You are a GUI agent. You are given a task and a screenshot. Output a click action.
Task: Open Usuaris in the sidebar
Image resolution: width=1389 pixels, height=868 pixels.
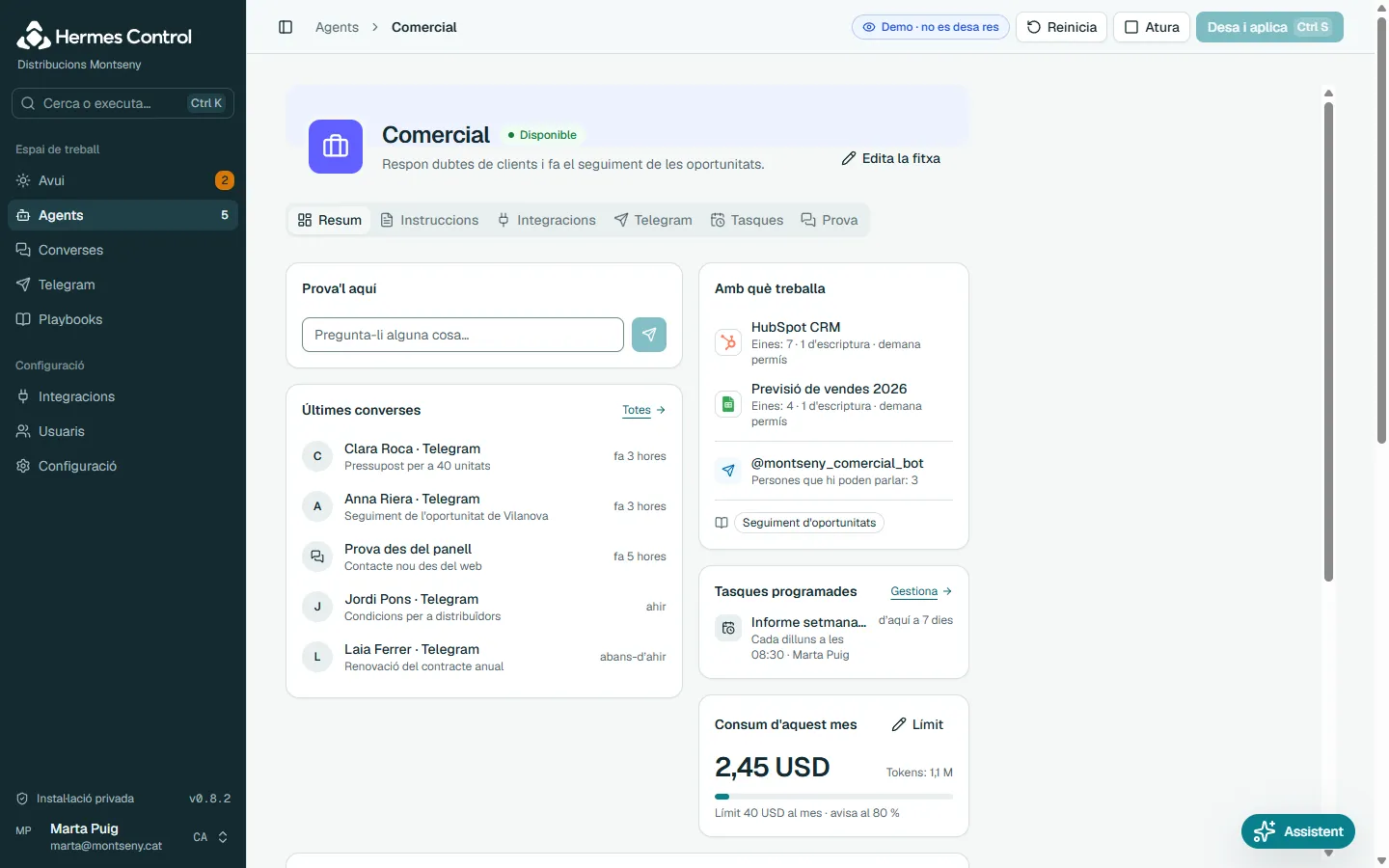pos(123,431)
